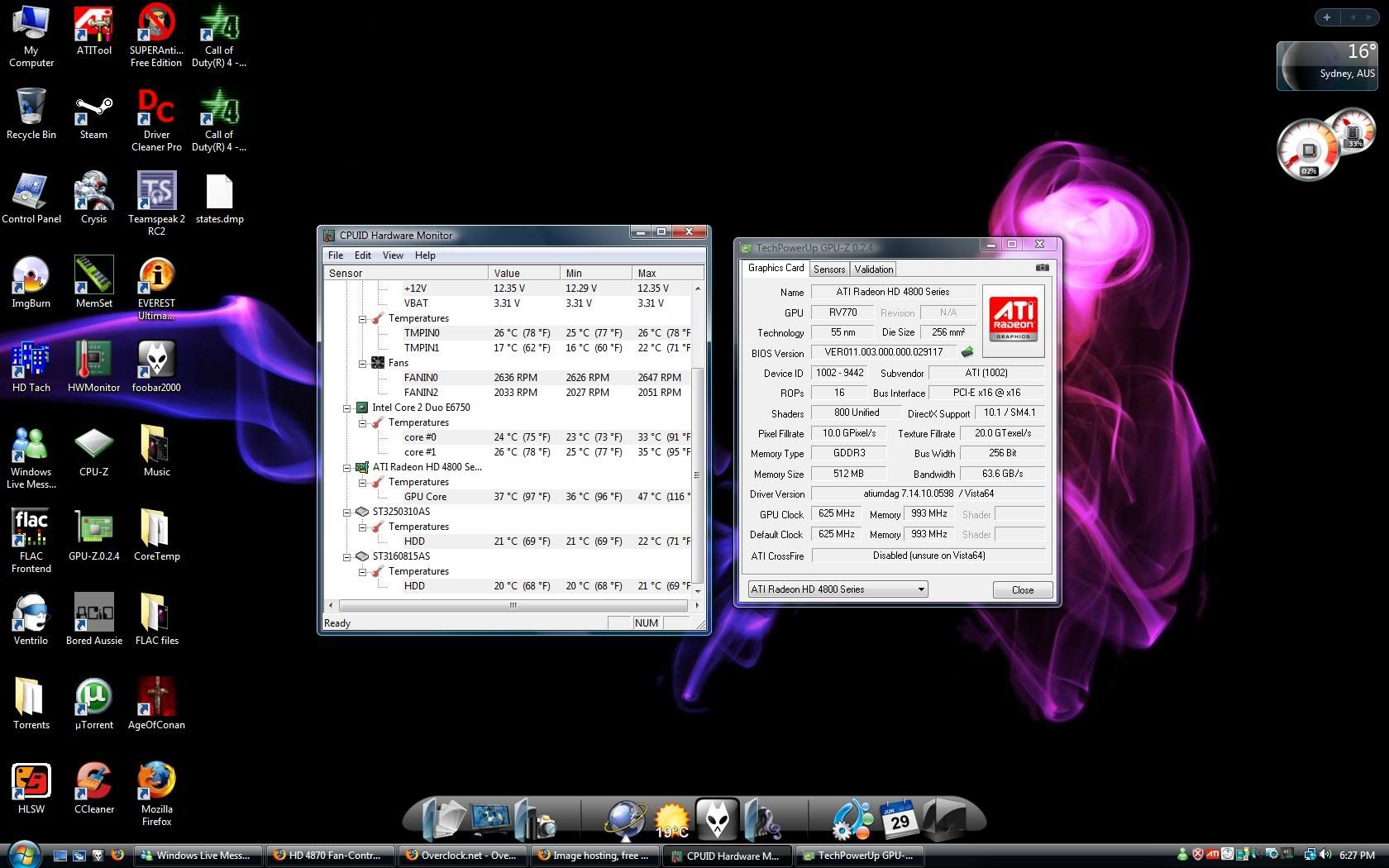The width and height of the screenshot is (1389, 868).
Task: Switch to HD 4870 Fan-Control taskbar button
Action: (331, 856)
